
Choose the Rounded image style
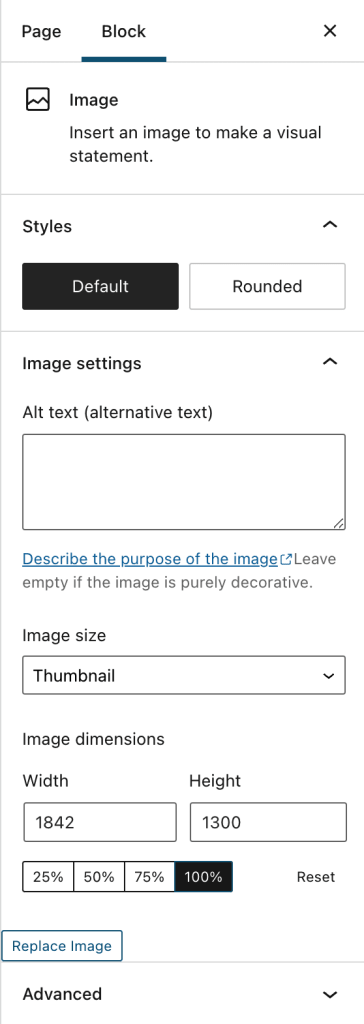point(267,286)
